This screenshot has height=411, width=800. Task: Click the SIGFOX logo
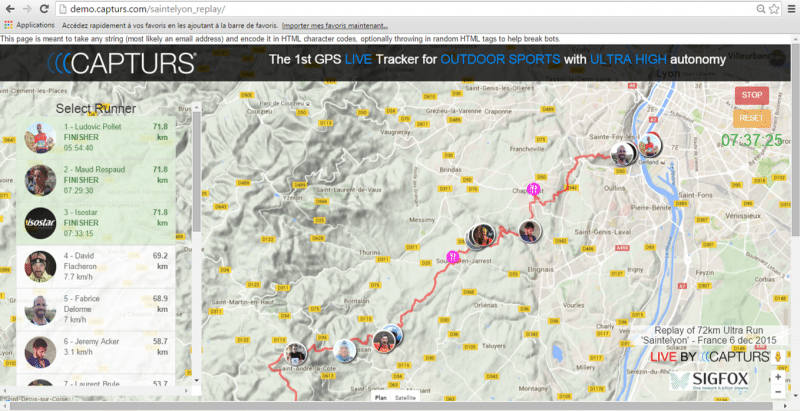click(710, 380)
